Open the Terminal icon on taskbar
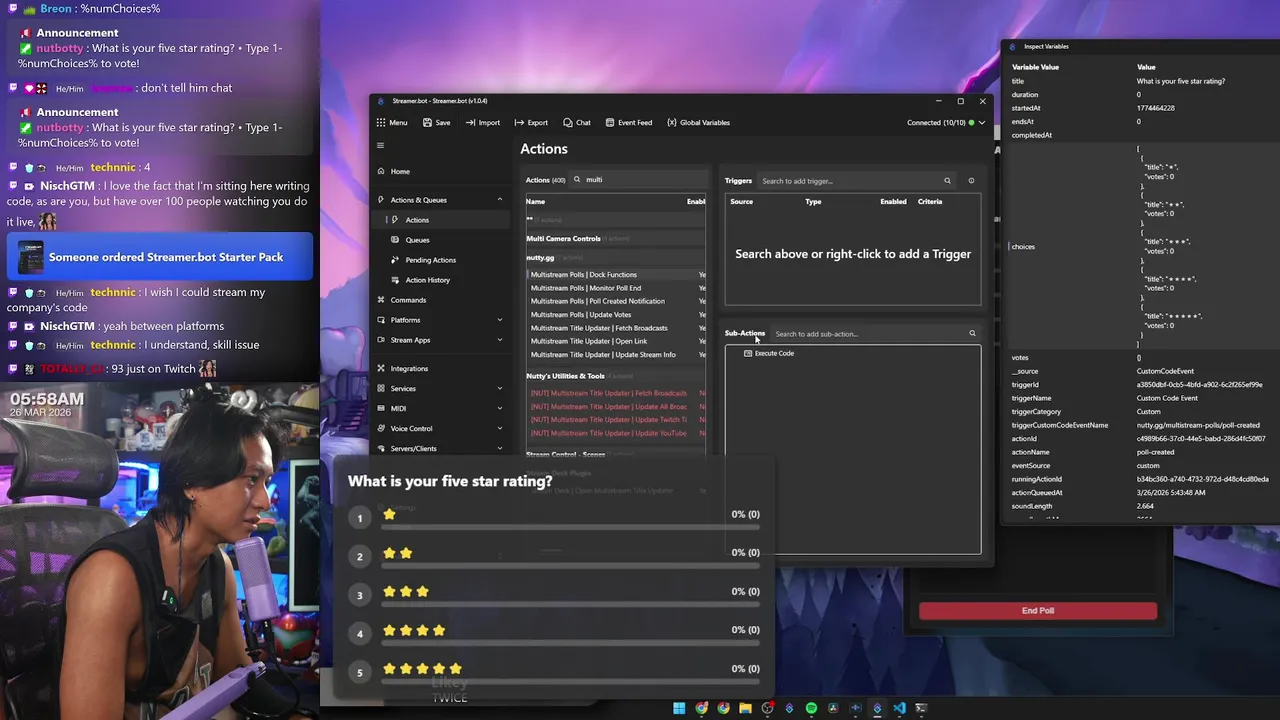This screenshot has width=1280, height=720. (x=921, y=708)
